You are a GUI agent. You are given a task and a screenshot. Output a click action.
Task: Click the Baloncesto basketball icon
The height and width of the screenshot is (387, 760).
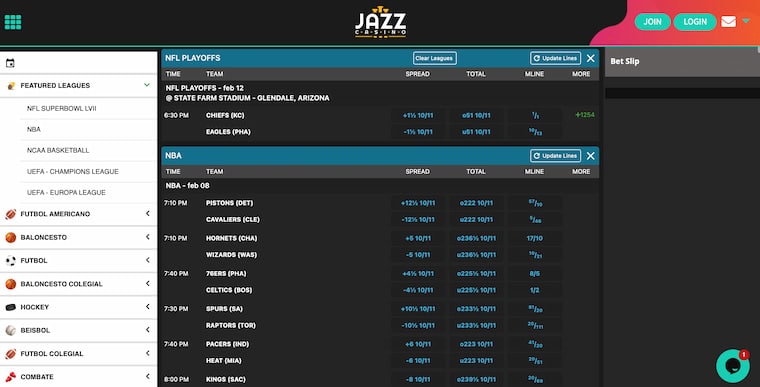point(11,237)
